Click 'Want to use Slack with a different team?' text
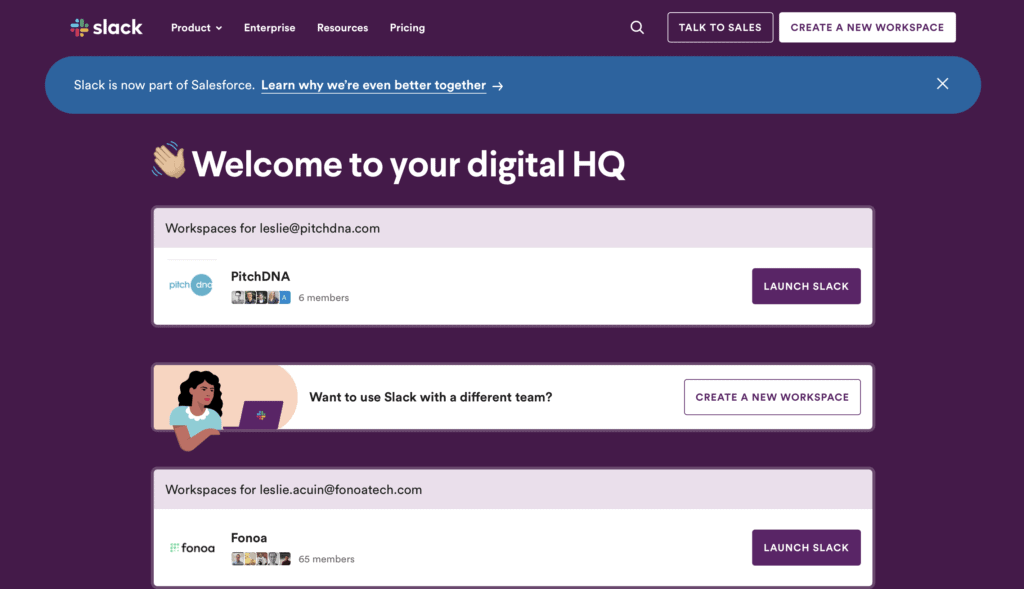Image resolution: width=1024 pixels, height=589 pixels. point(430,397)
